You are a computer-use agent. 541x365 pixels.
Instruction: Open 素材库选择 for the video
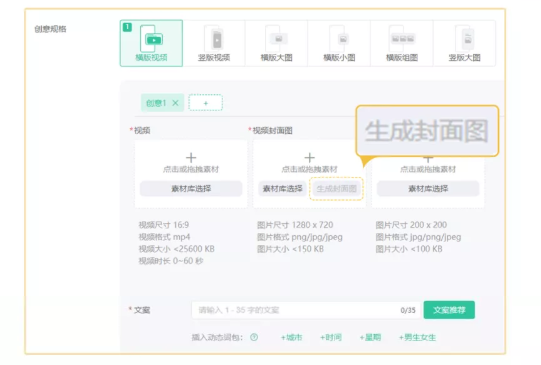191,188
